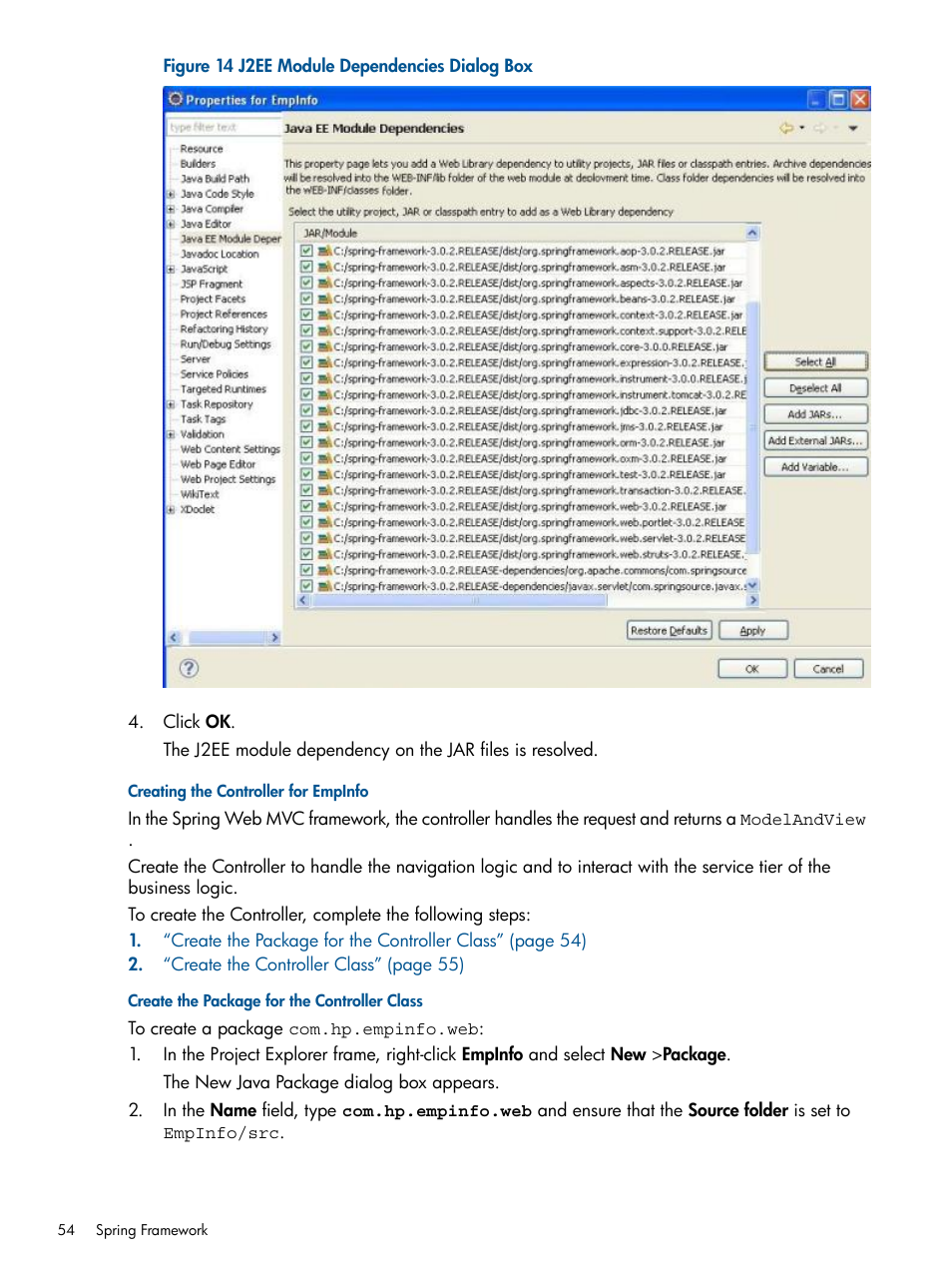Expand the XDoclet tree node
This screenshot has width=952, height=1269.
click(172, 509)
